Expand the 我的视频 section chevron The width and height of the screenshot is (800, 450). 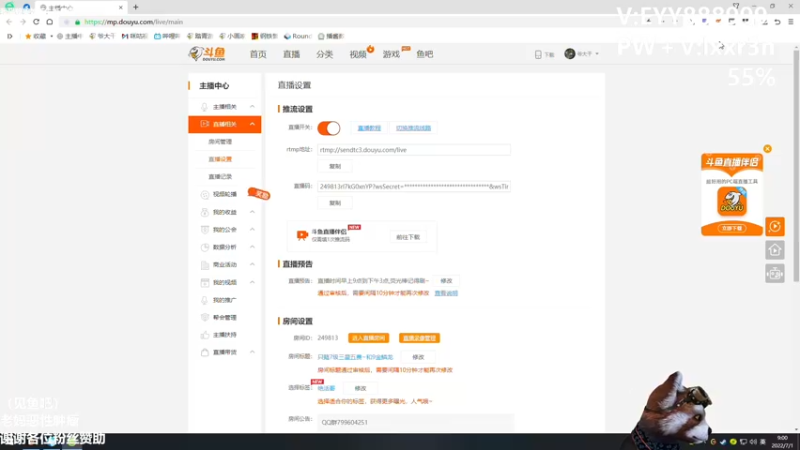point(252,282)
